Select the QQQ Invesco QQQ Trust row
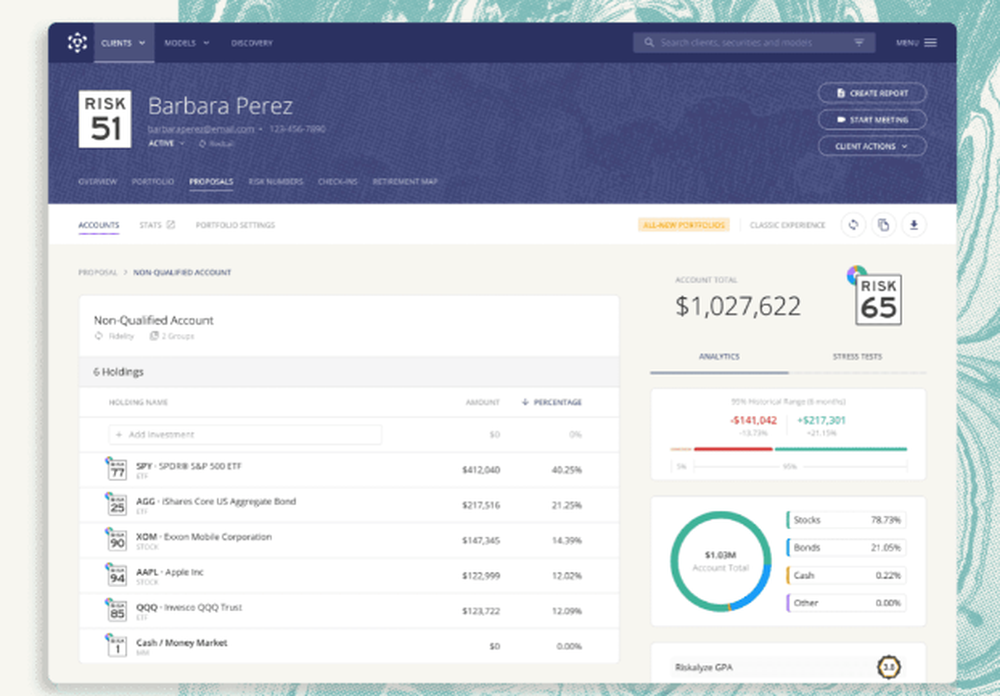 point(349,611)
